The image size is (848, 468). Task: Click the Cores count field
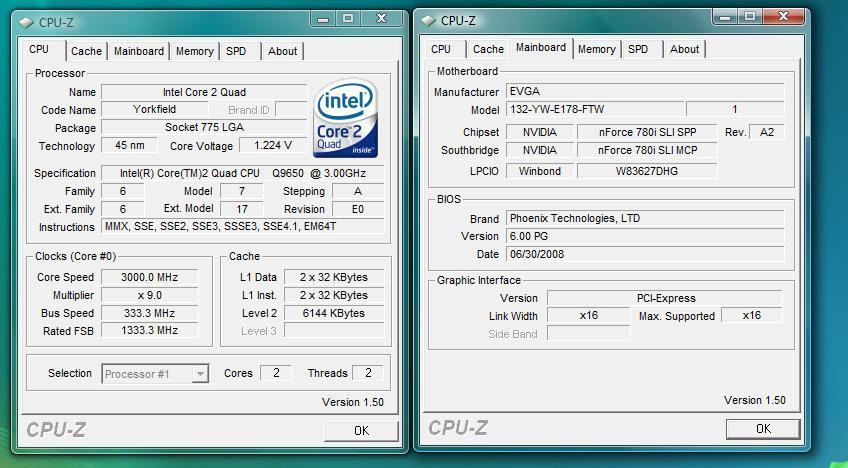(x=276, y=373)
